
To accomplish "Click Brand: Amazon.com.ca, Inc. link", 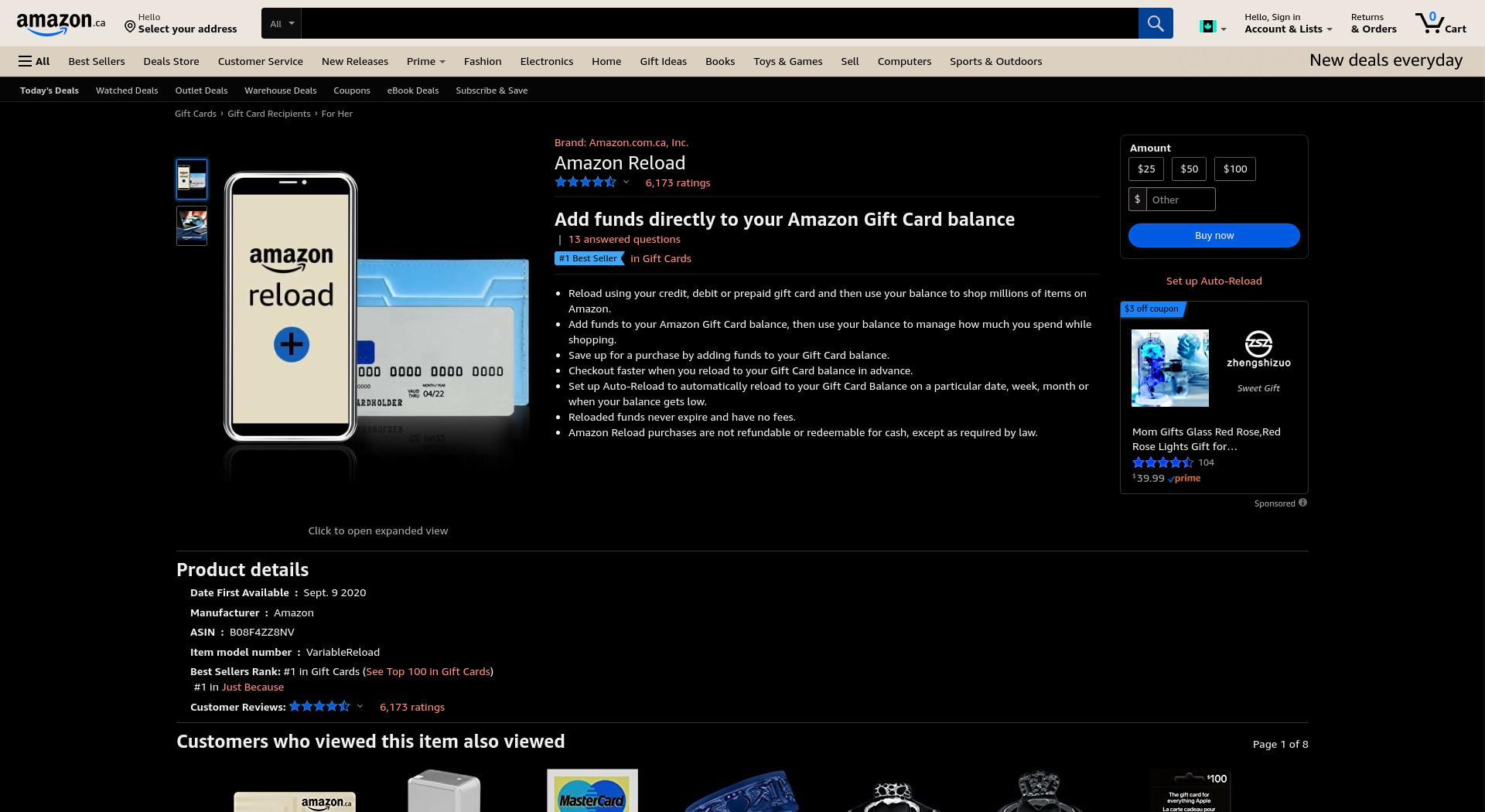I will (x=621, y=142).
